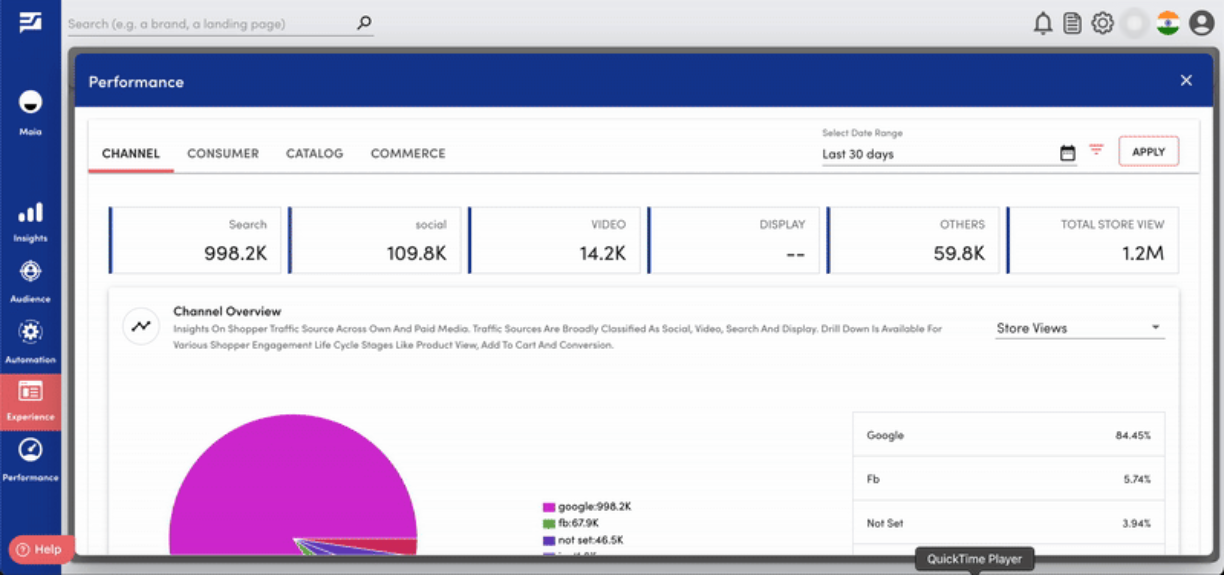The width and height of the screenshot is (1224, 575).
Task: Open the Store Views dropdown
Action: [x=1080, y=328]
